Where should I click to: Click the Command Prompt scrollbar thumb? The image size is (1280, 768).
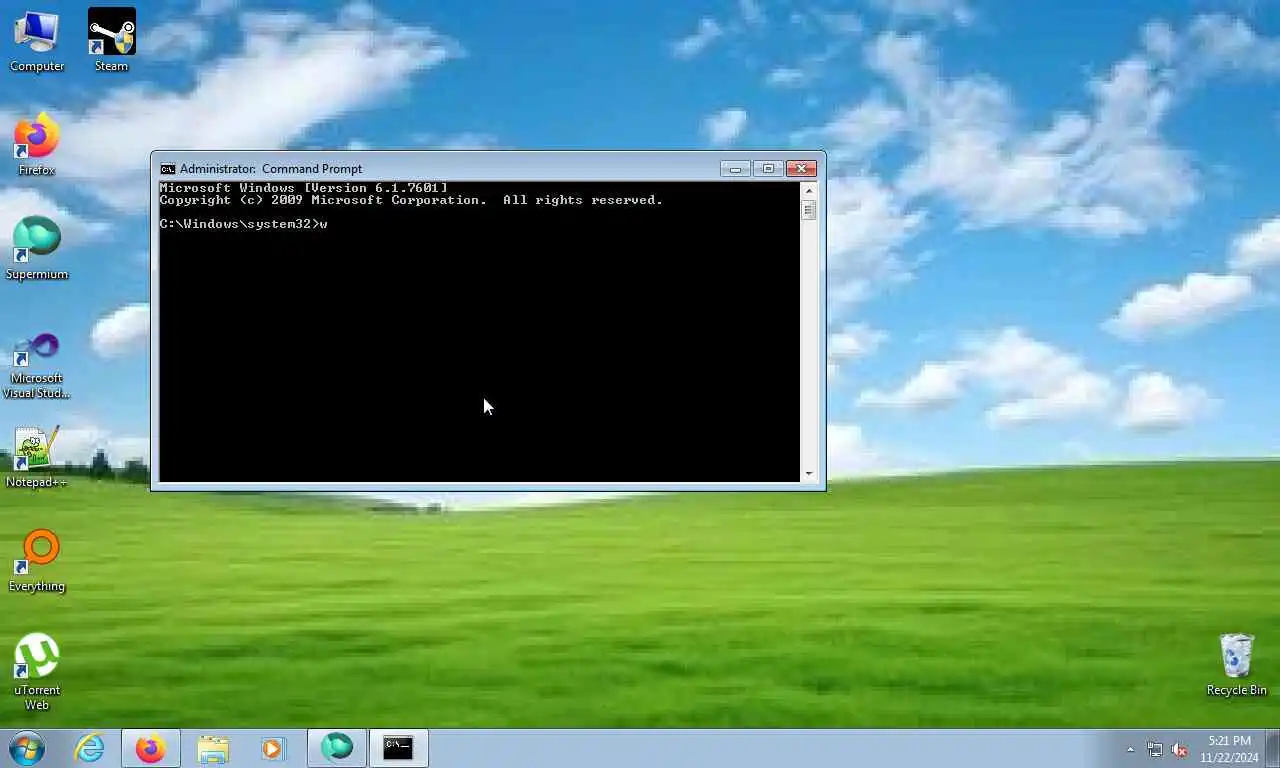pos(809,210)
